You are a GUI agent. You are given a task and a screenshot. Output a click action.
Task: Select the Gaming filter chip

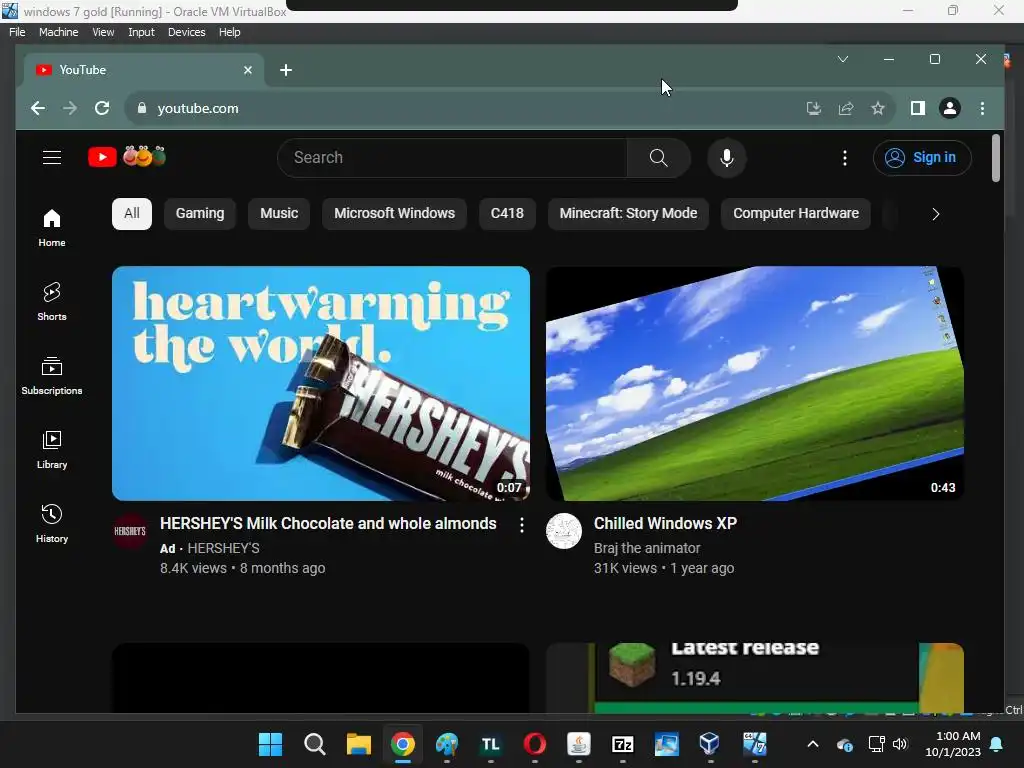(200, 214)
